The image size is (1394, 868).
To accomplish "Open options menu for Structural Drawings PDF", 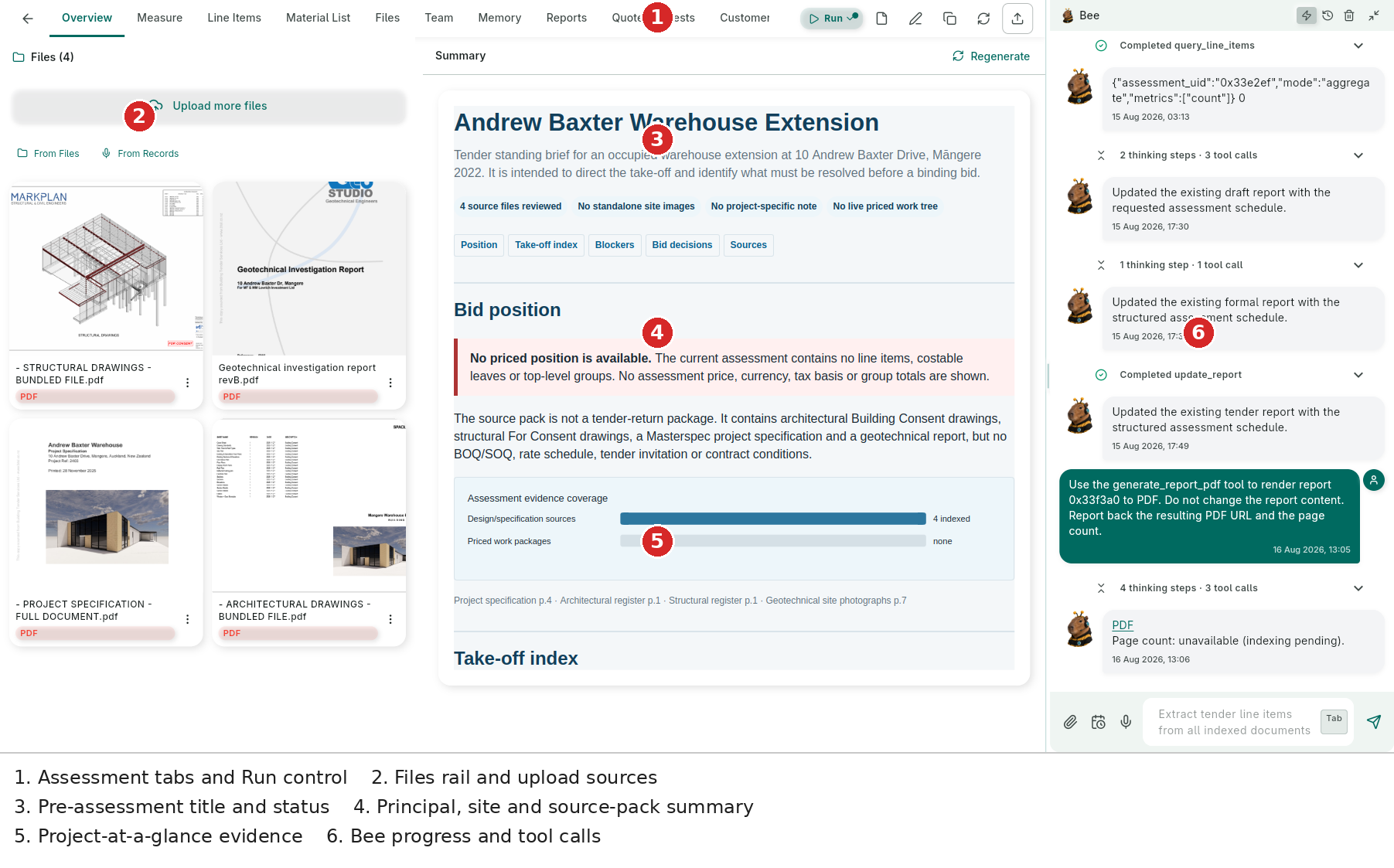I will pyautogui.click(x=187, y=383).
